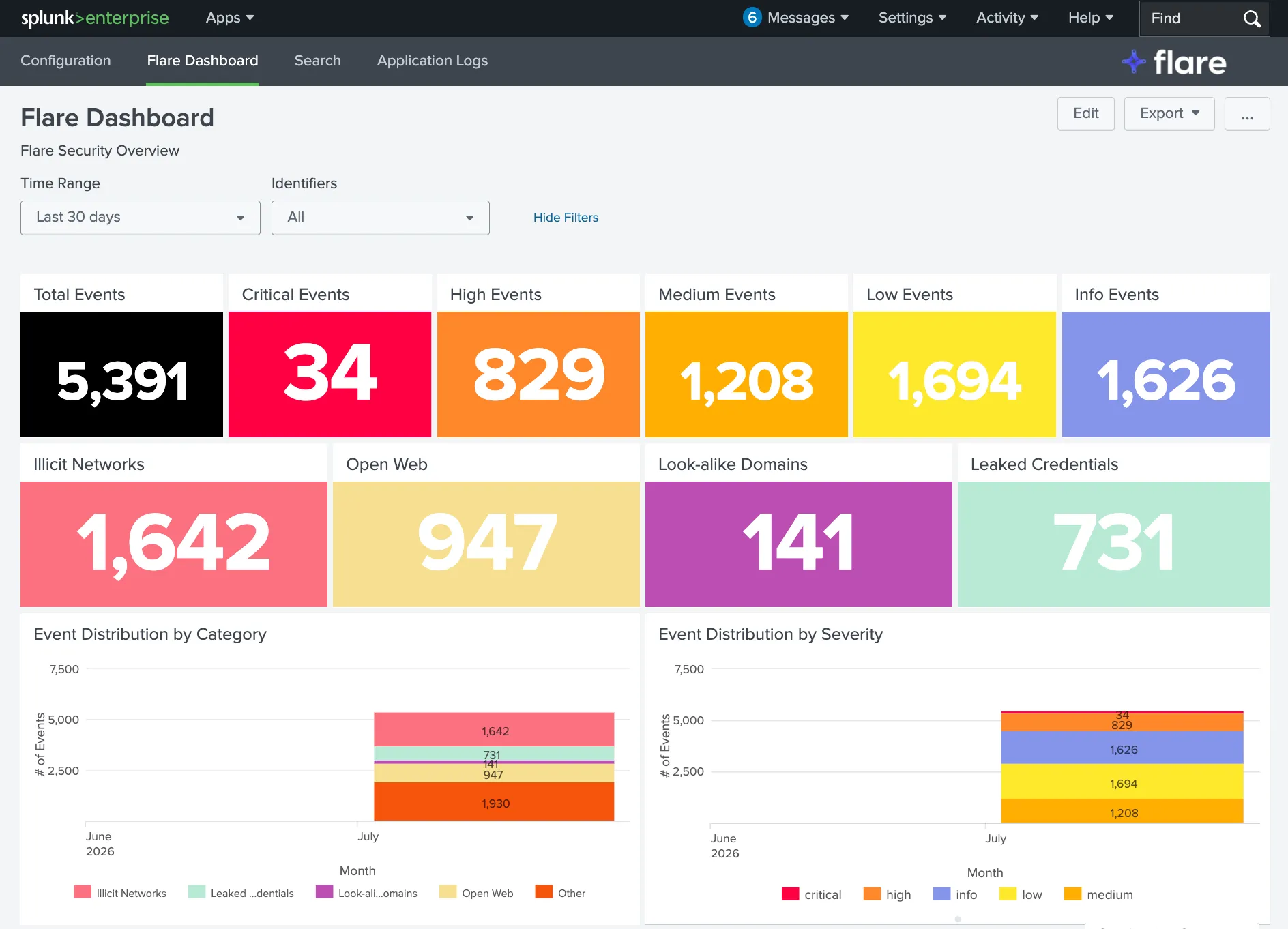1288x929 pixels.
Task: Toggle the info severity legend swatch
Action: pos(942,894)
